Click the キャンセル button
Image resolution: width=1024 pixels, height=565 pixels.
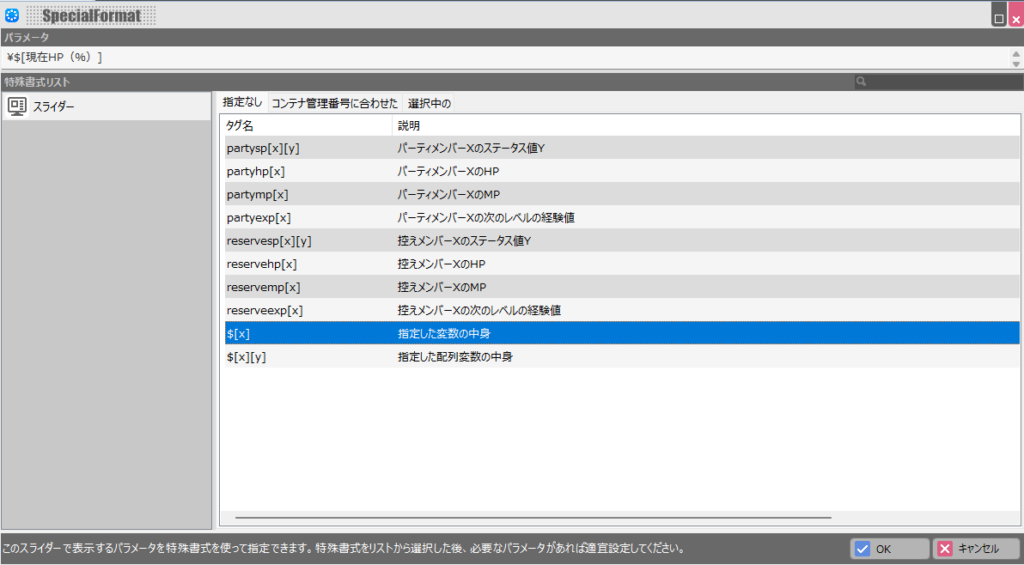[976, 549]
